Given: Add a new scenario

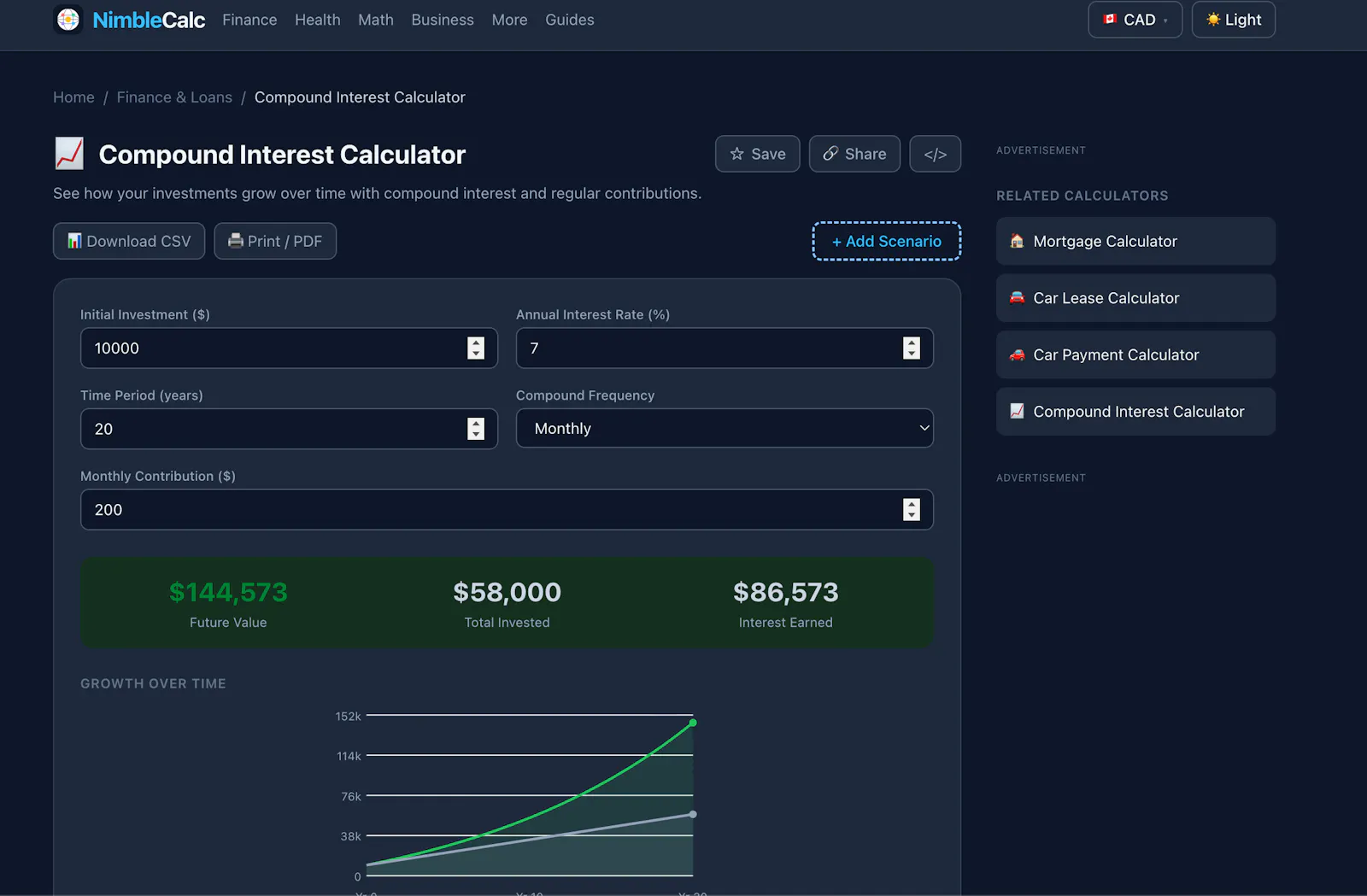Looking at the screenshot, I should tap(886, 241).
